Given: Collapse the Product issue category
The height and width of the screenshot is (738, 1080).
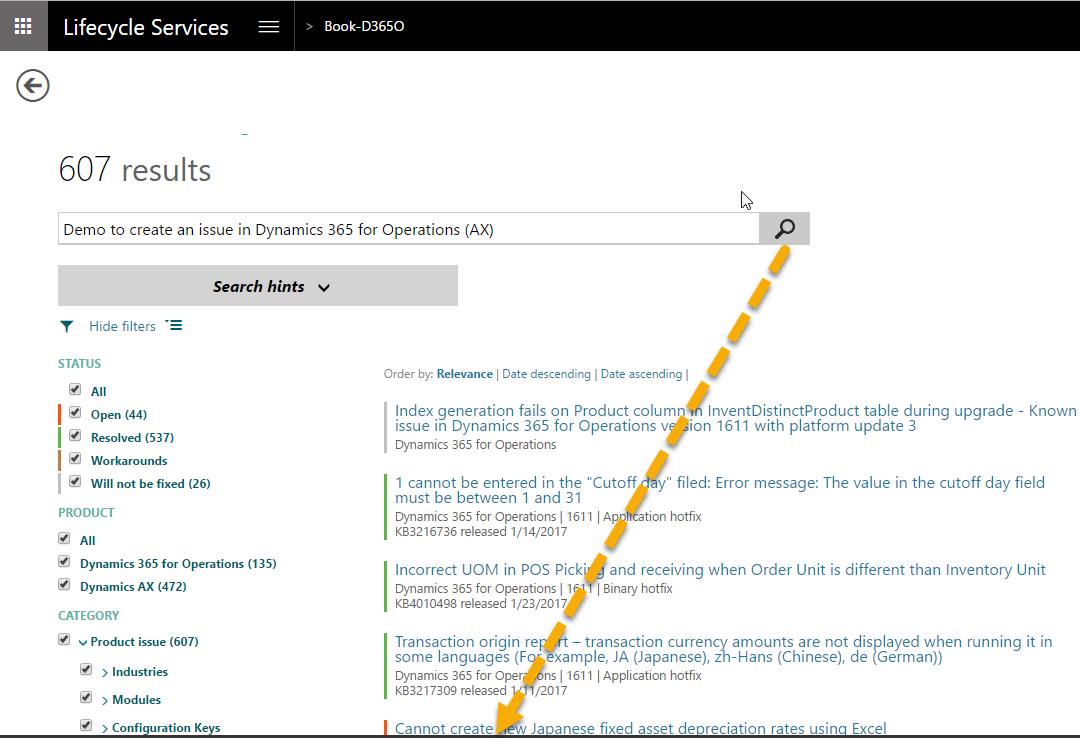Looking at the screenshot, I should [83, 642].
